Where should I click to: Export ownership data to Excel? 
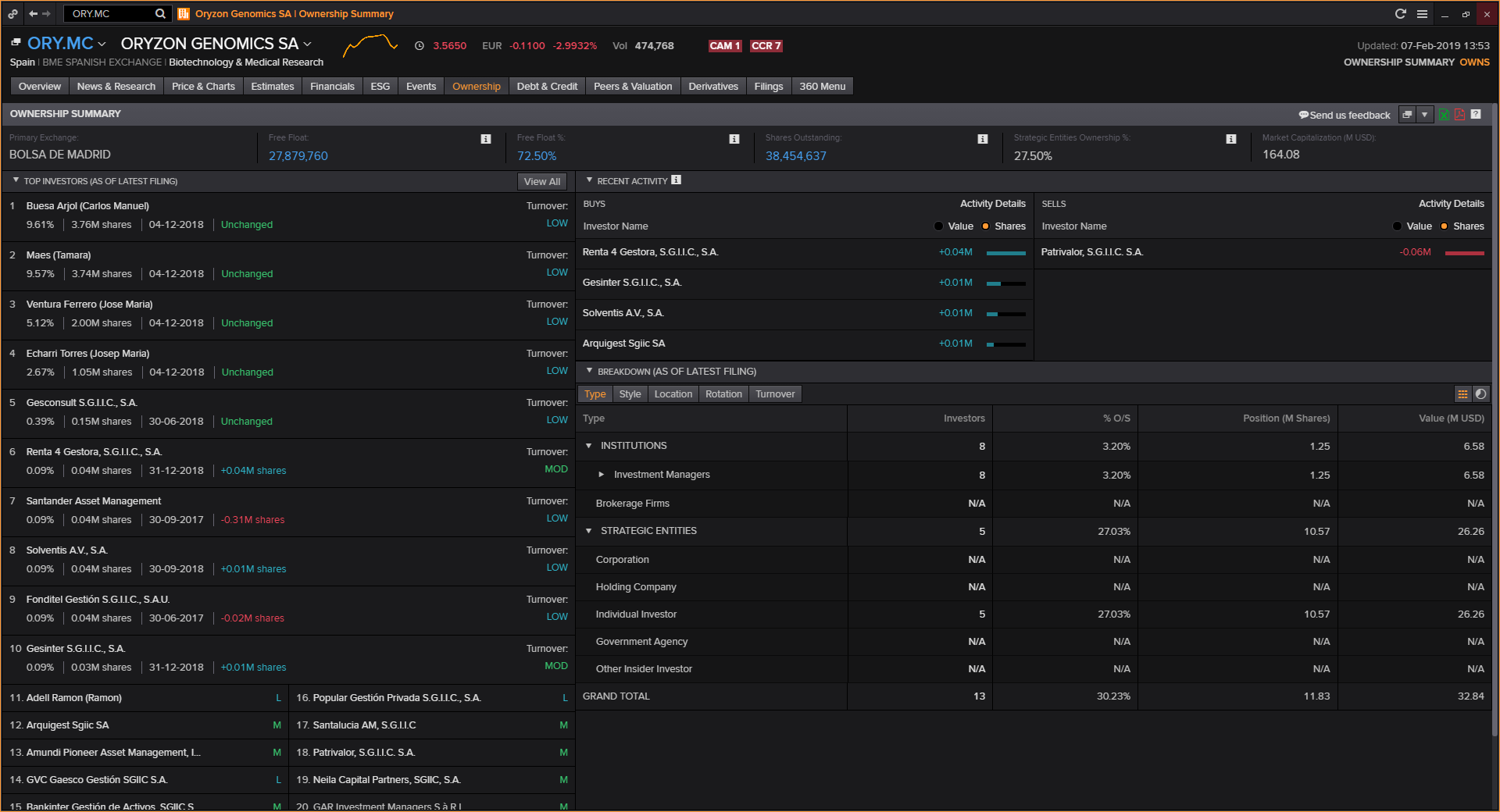[x=1444, y=115]
